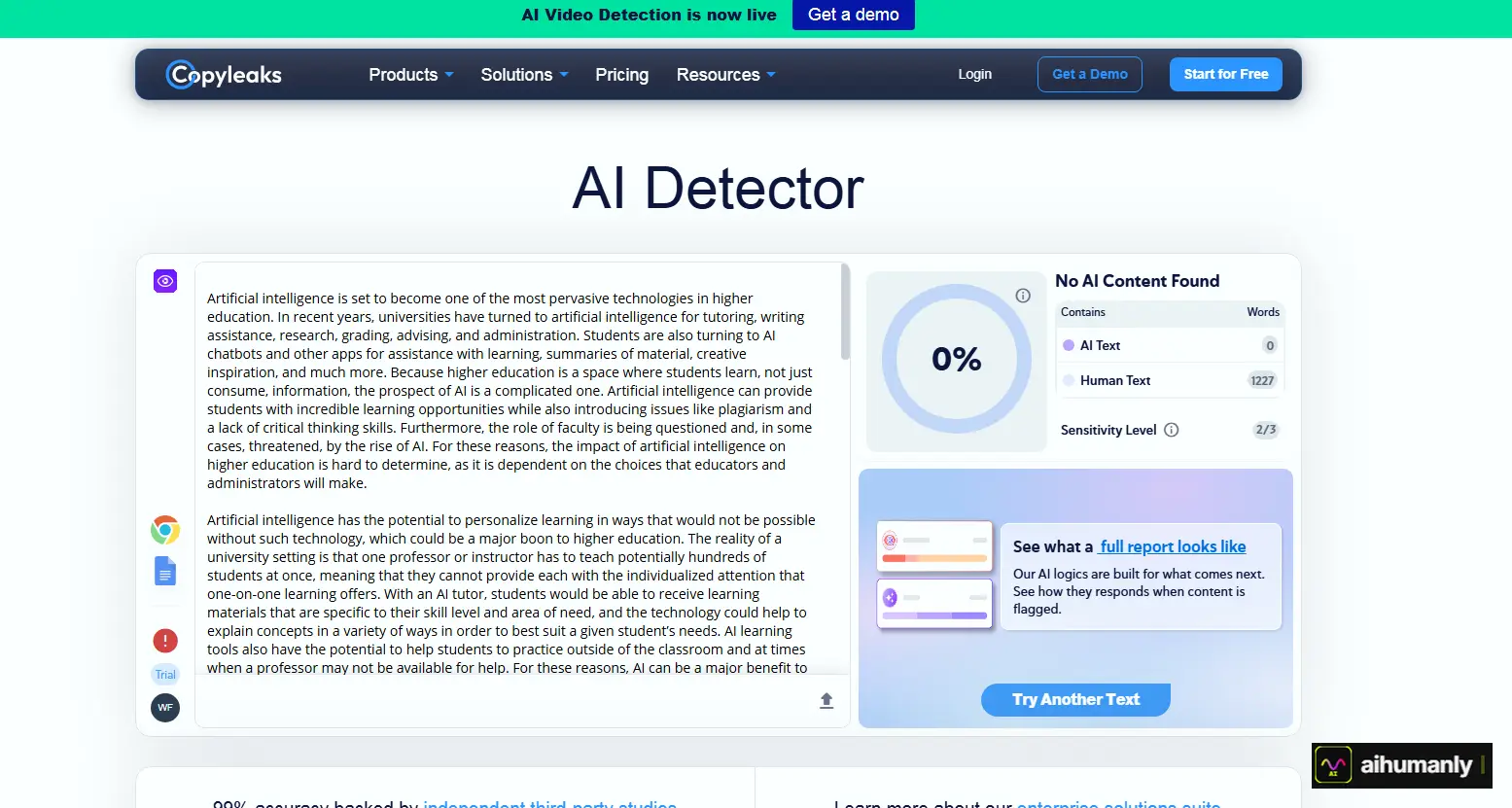Screen dimensions: 1512x808
Task: Click the Contains column header
Action: [x=1083, y=312]
